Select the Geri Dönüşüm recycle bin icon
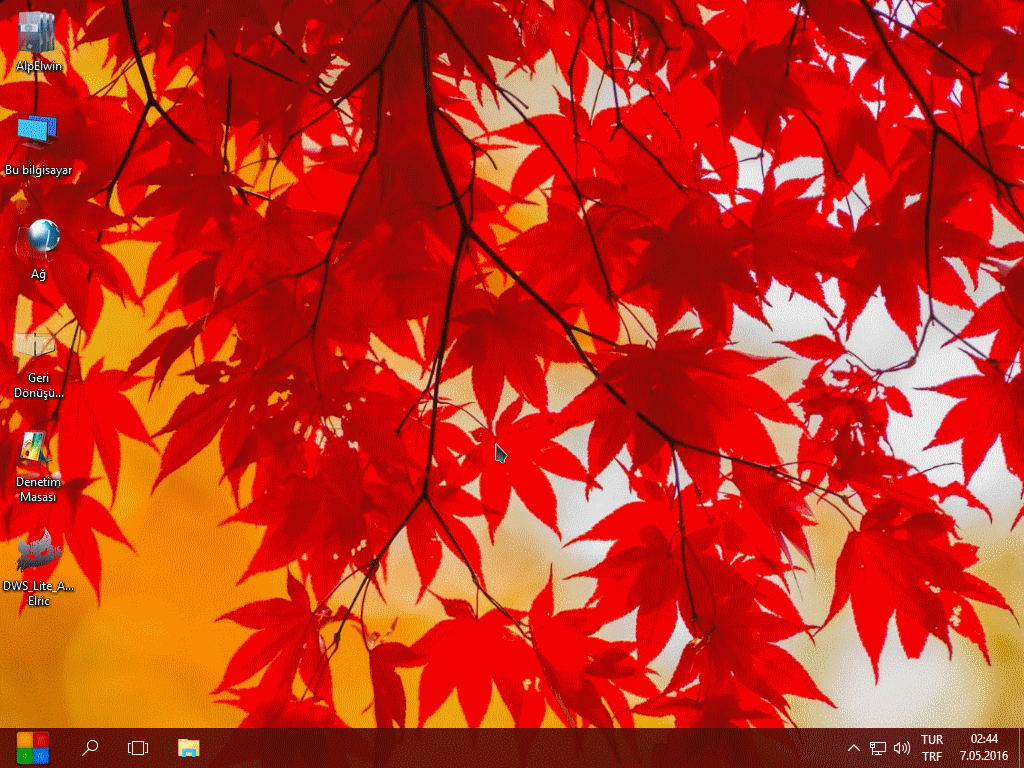The image size is (1024, 768). point(37,346)
